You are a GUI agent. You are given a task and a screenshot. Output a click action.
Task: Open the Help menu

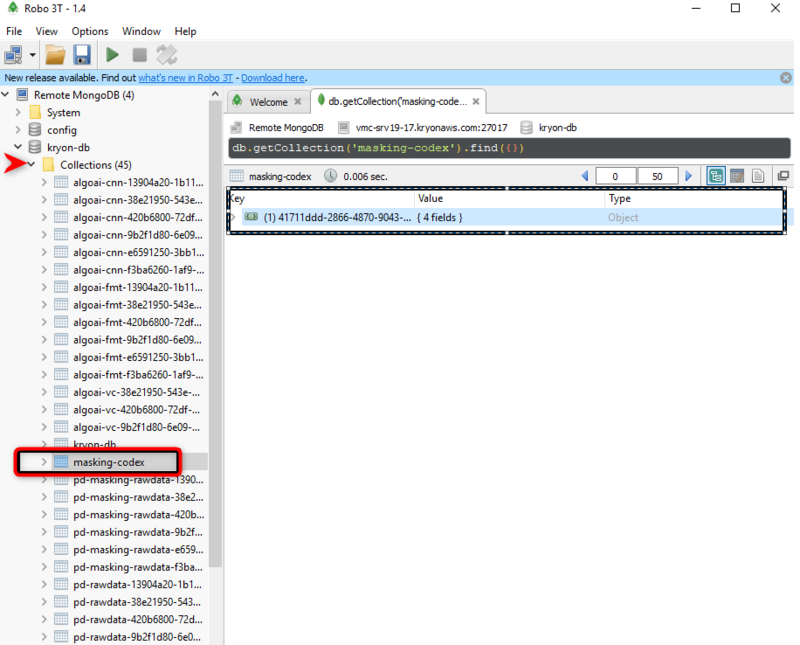185,31
